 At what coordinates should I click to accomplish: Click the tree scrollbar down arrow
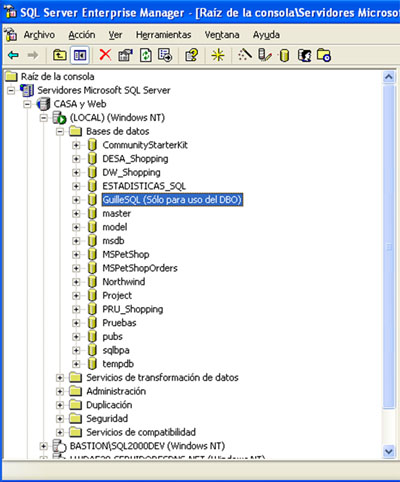[389, 451]
